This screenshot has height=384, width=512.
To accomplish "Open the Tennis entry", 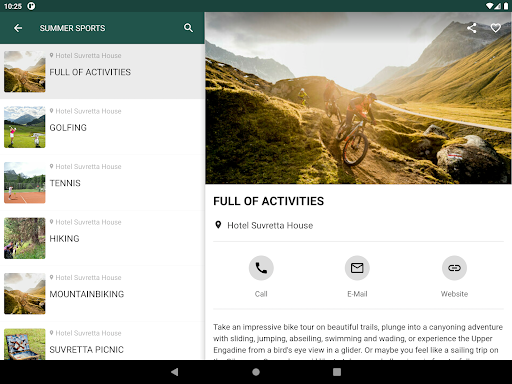I will coord(102,183).
